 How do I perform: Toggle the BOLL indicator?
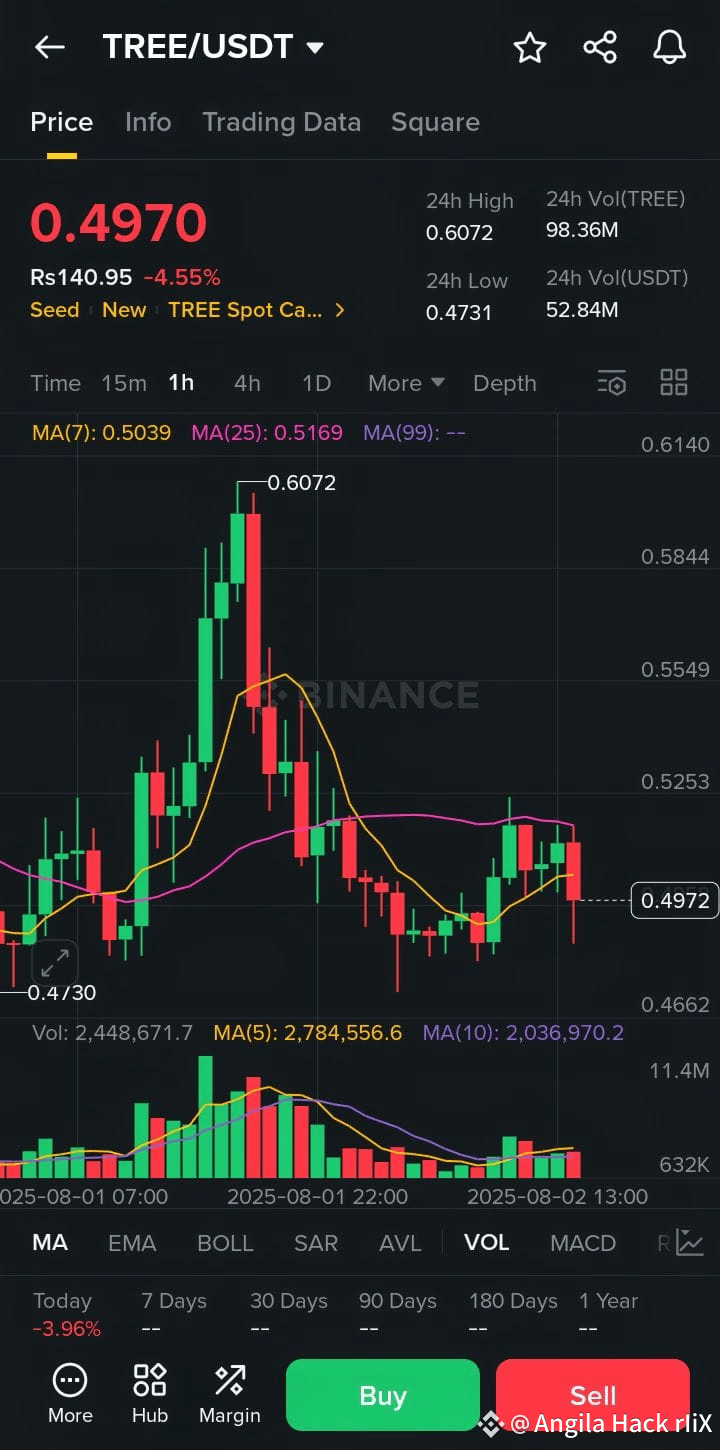225,1242
